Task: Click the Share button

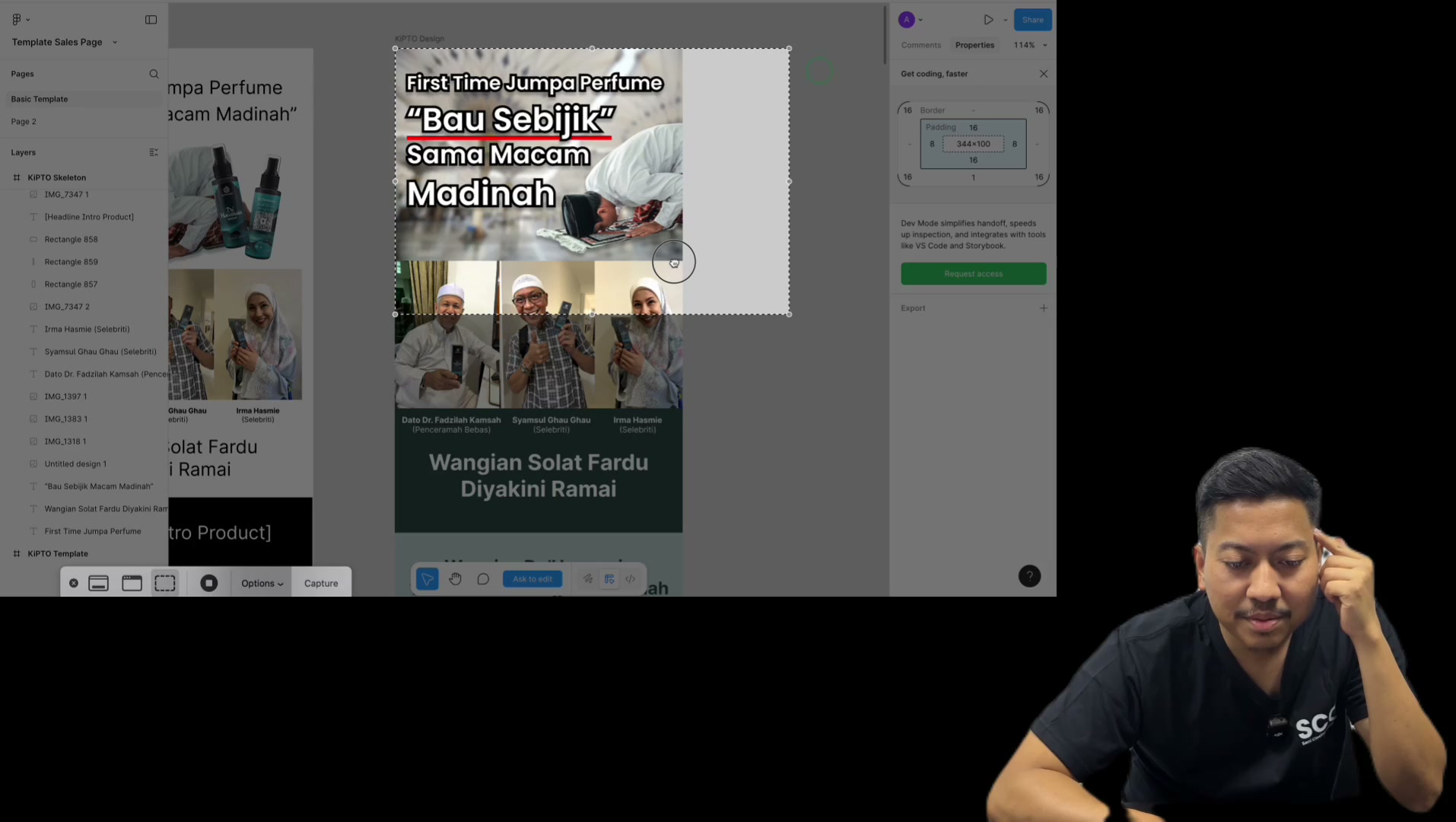Action: click(x=1032, y=20)
